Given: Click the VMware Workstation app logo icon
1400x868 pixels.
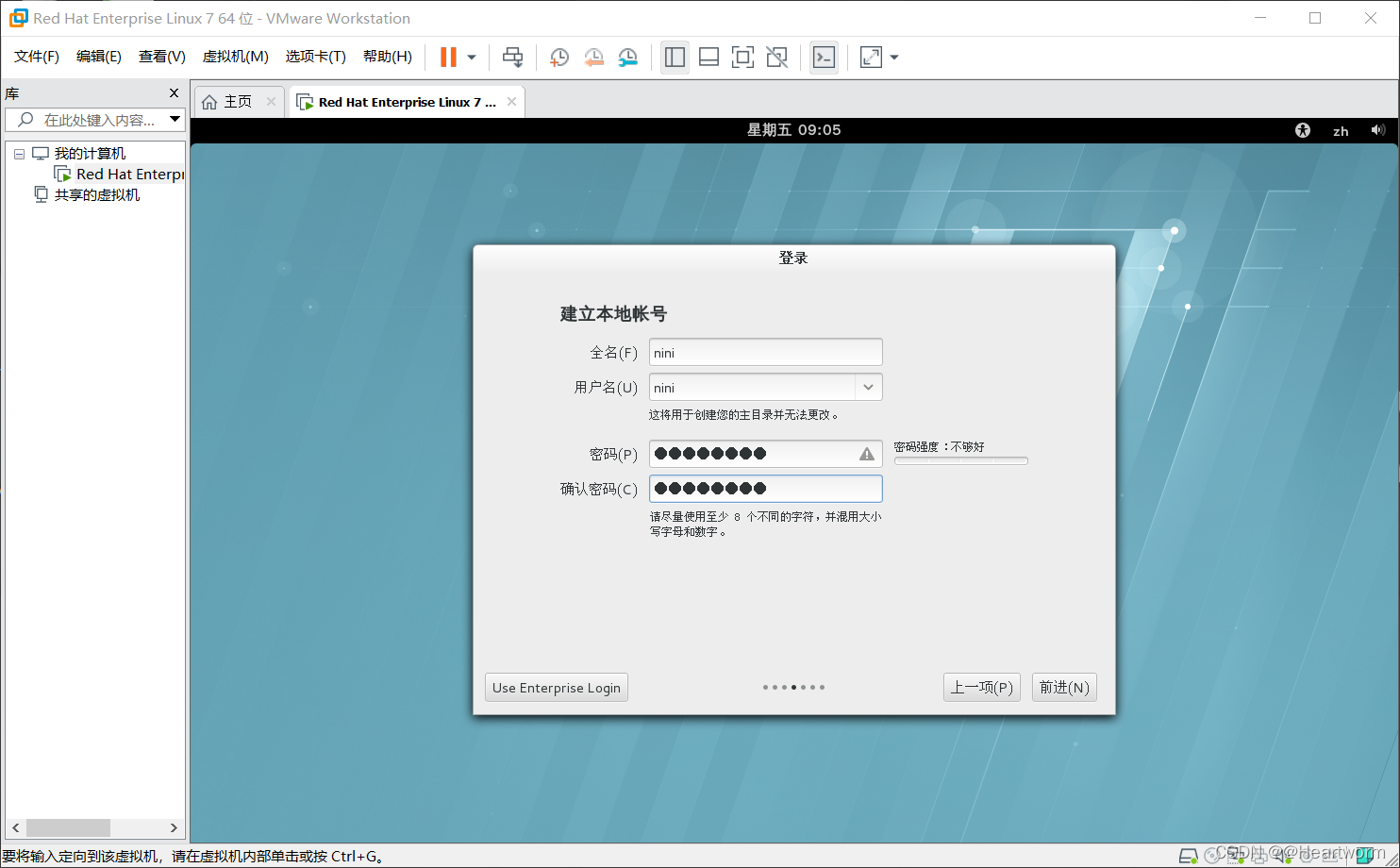Looking at the screenshot, I should click(18, 18).
